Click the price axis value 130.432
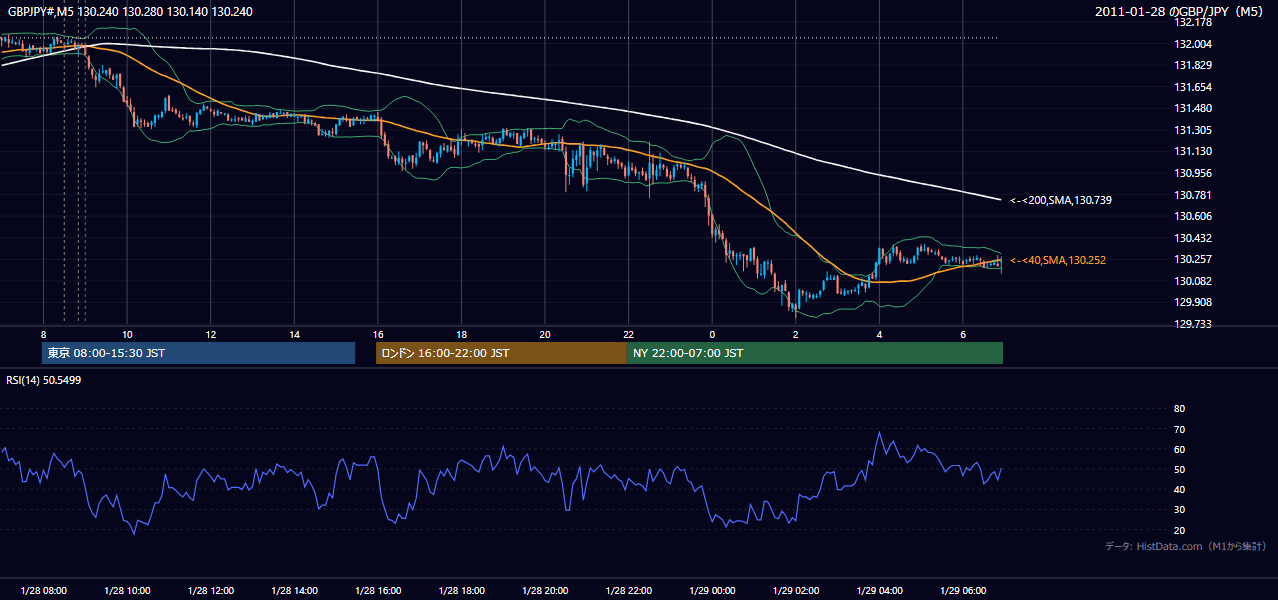 pyautogui.click(x=1193, y=238)
